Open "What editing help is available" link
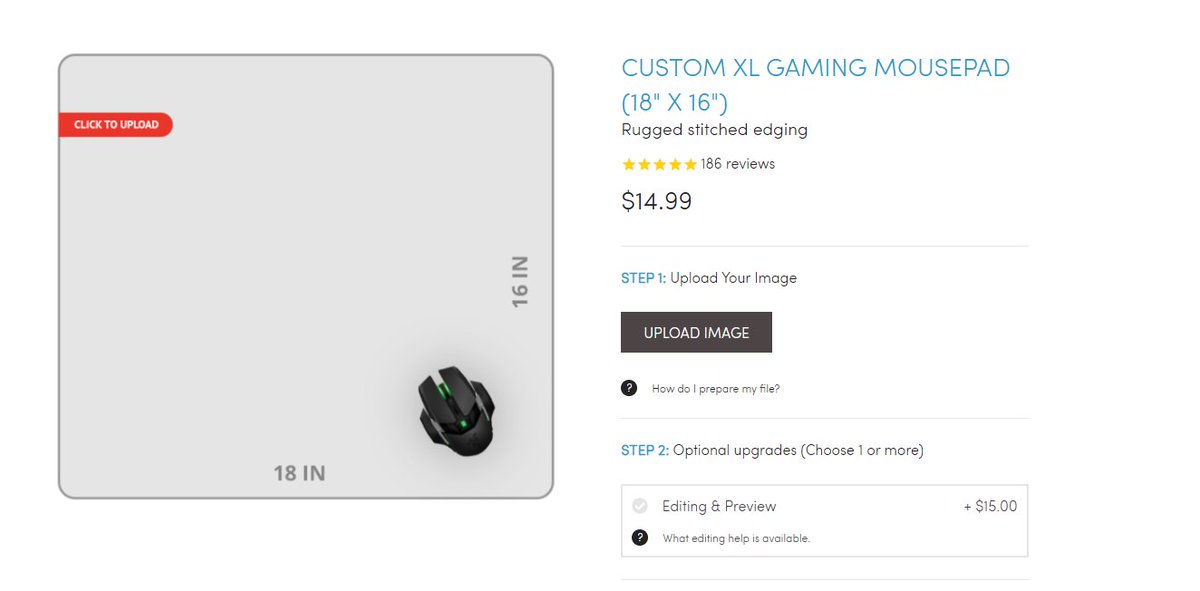Viewport: 1200px width, 591px height. point(736,539)
